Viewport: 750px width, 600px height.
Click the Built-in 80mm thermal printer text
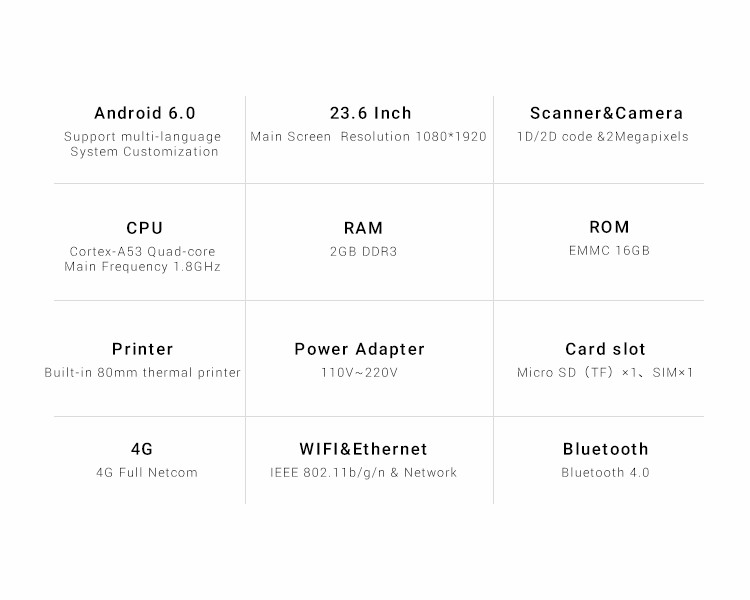[143, 373]
